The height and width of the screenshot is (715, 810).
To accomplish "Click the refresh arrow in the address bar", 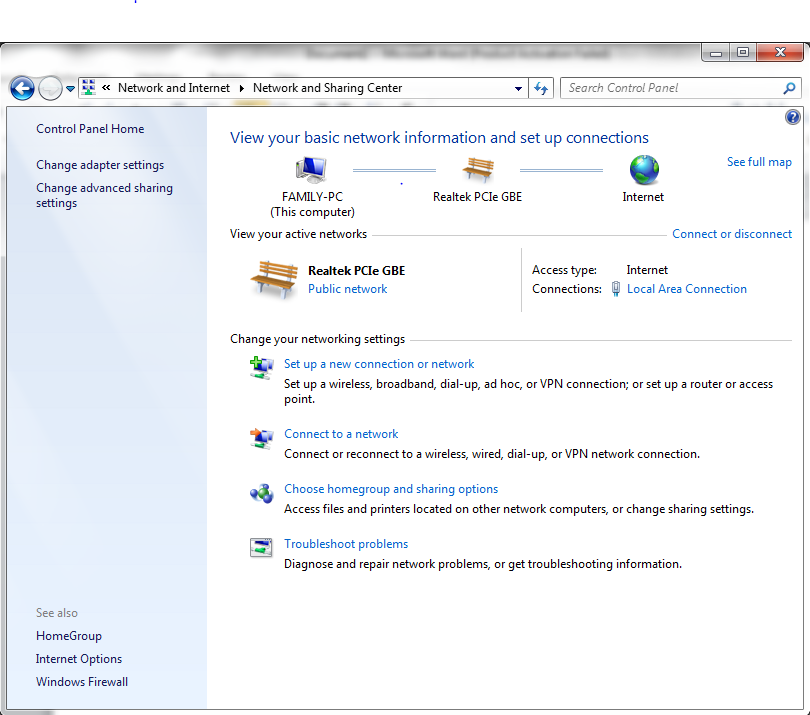I will [x=541, y=88].
